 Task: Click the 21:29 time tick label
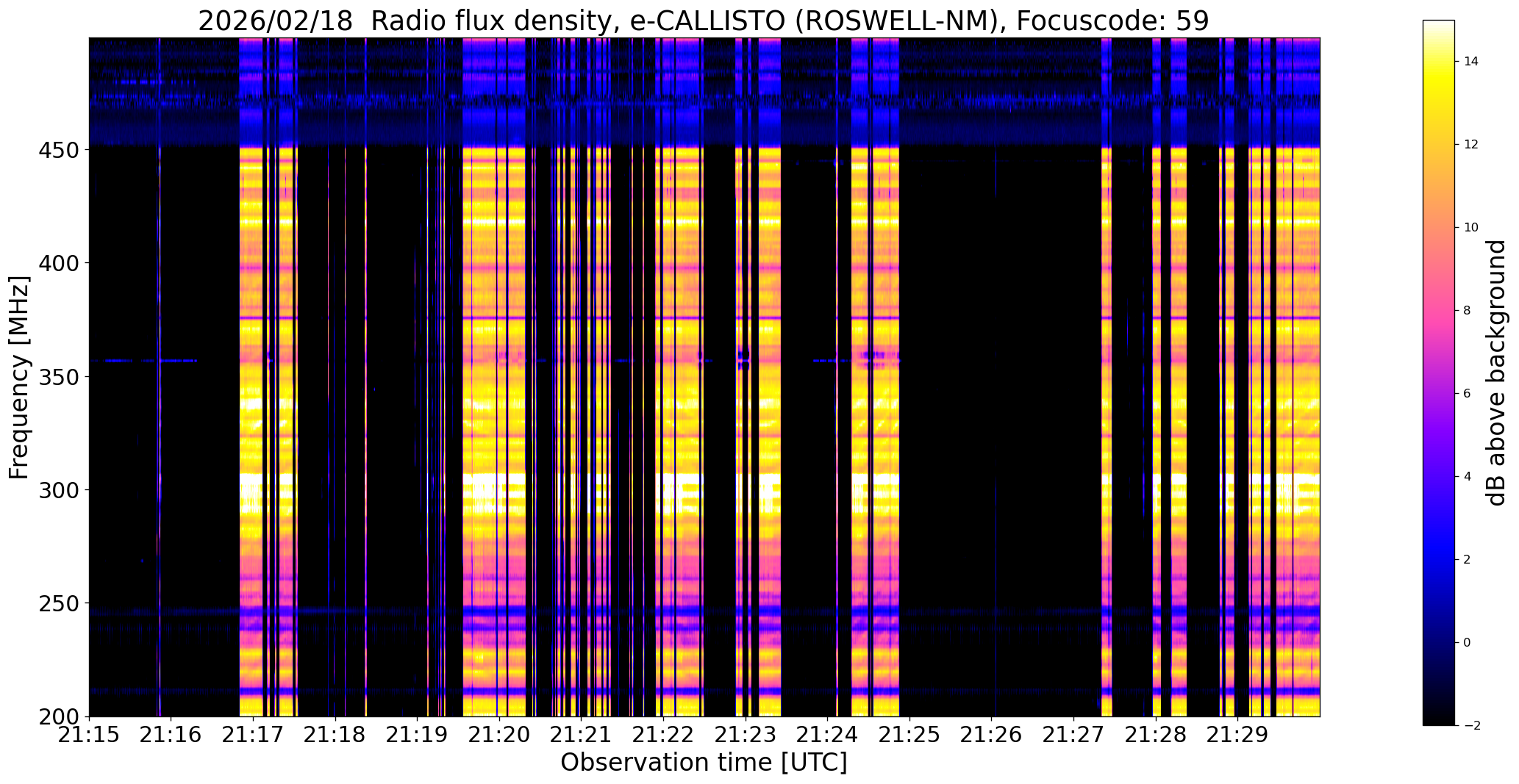pyautogui.click(x=1237, y=735)
